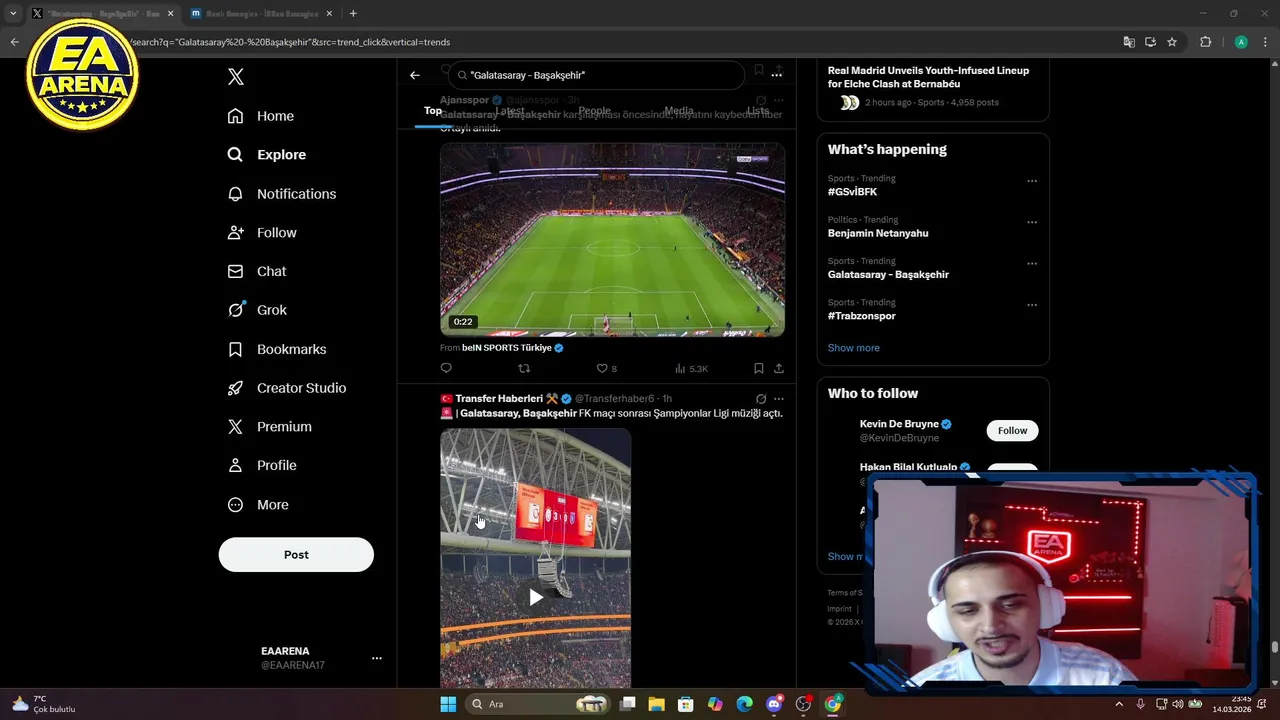Launch Grok from the sidebar
This screenshot has width=1280, height=720.
tap(256, 310)
